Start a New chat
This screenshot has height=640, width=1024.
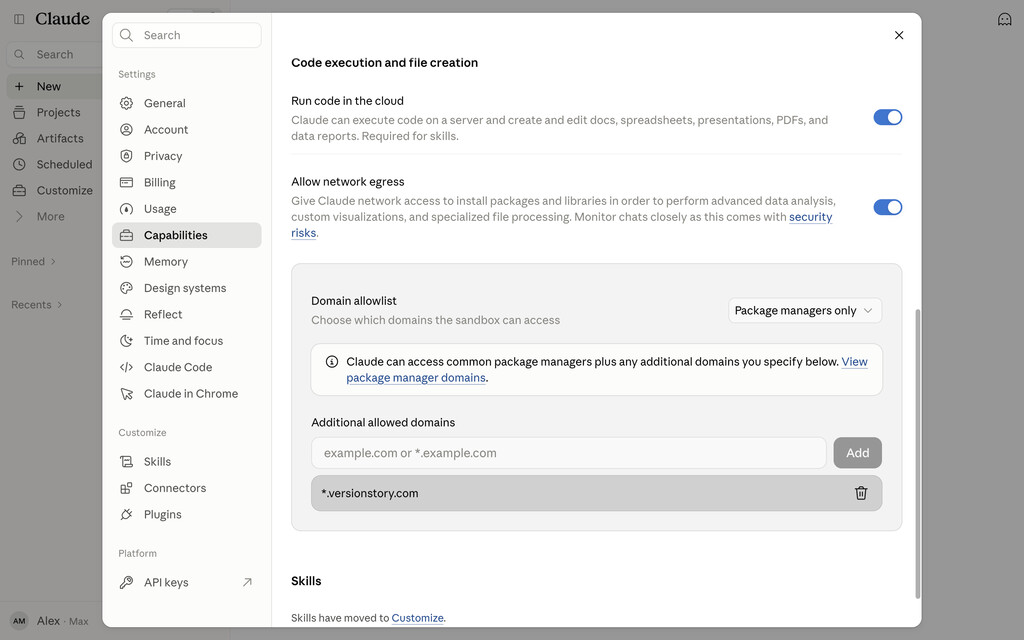[56, 86]
